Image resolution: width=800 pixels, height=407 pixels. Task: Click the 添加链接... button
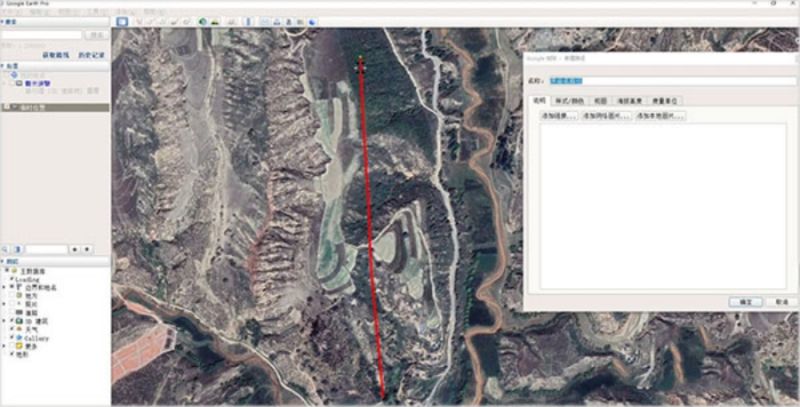(559, 116)
